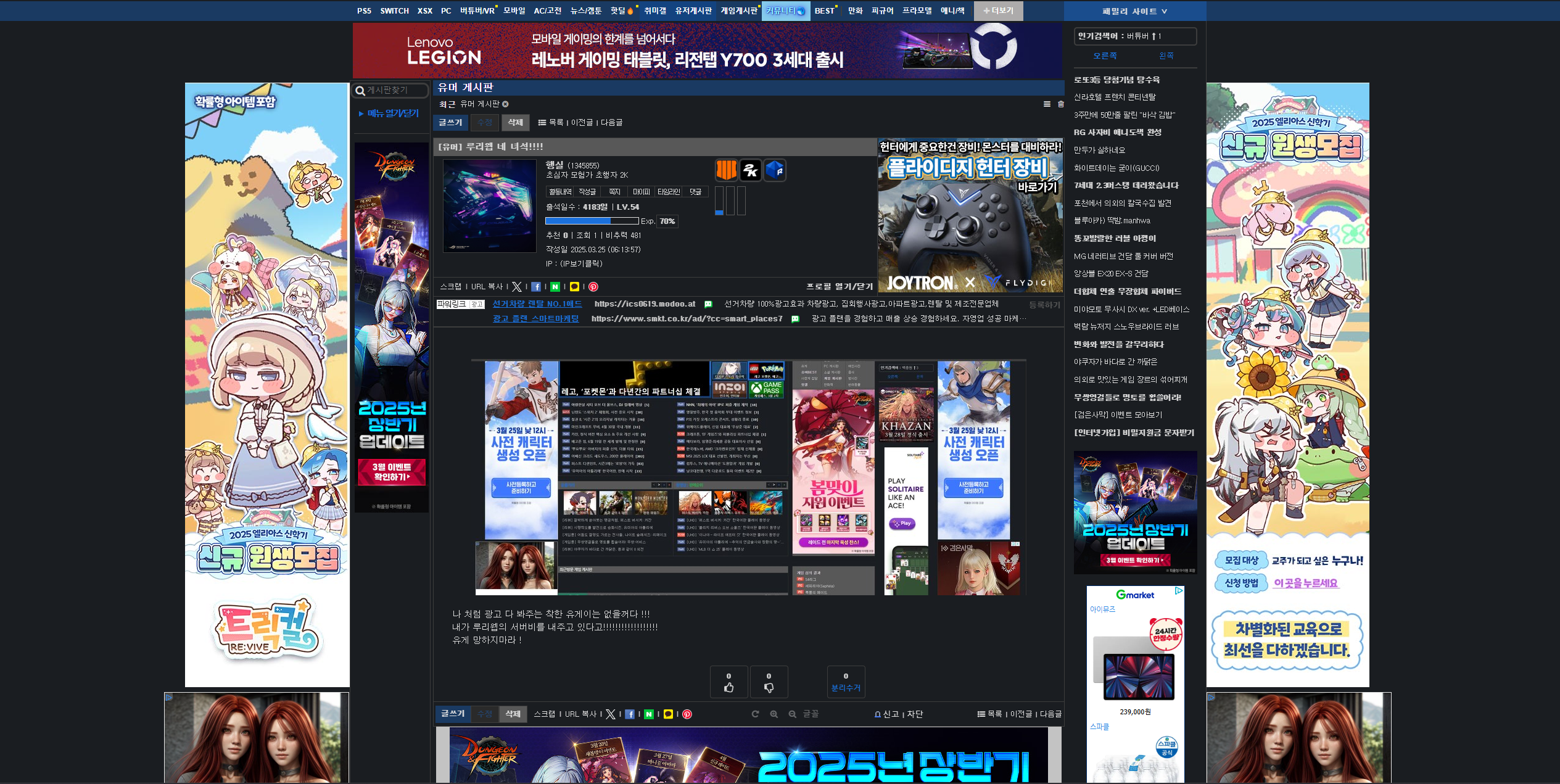Select the 왼쪽 tab in popular searches

point(1166,56)
